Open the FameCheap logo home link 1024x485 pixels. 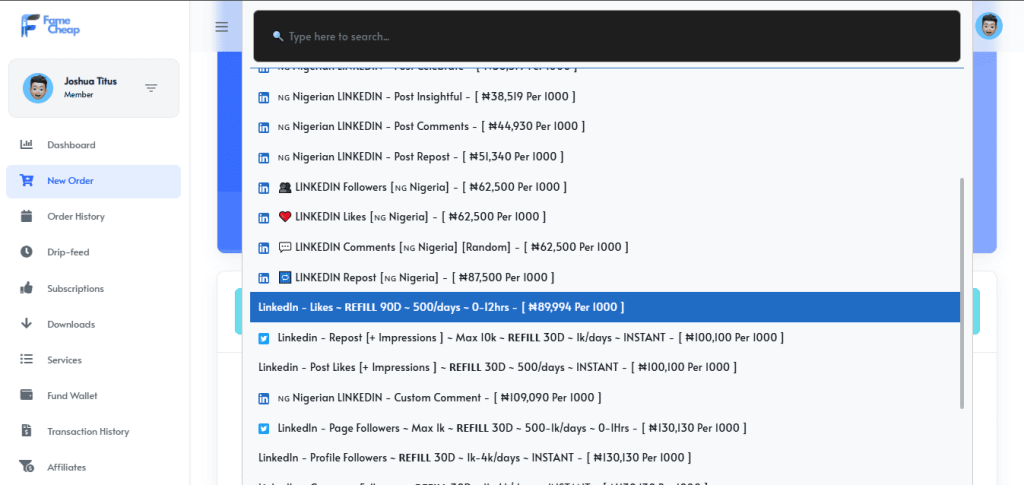[50, 25]
